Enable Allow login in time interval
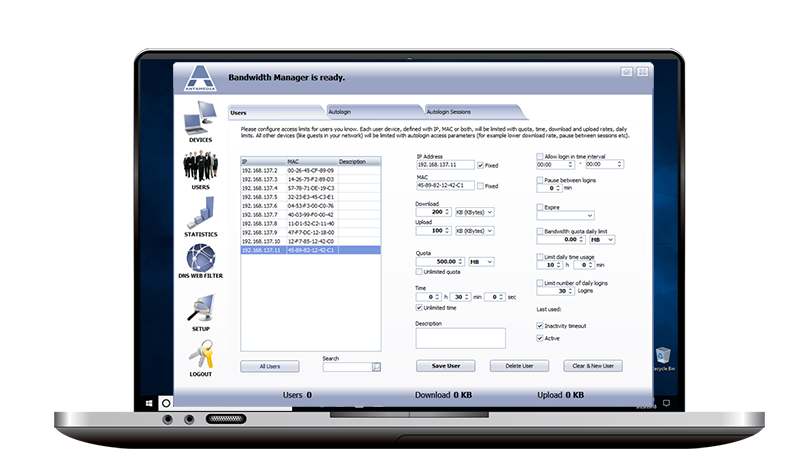800x476 pixels. coord(540,157)
